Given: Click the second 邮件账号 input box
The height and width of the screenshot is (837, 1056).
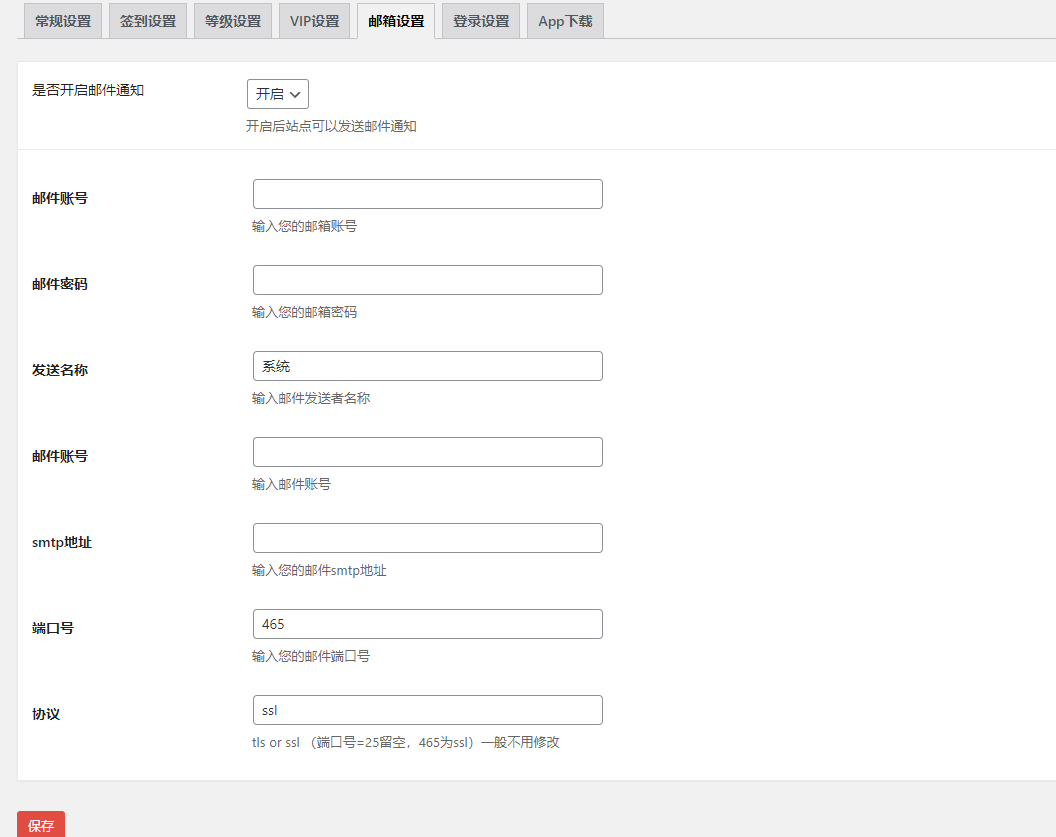Looking at the screenshot, I should pos(427,451).
